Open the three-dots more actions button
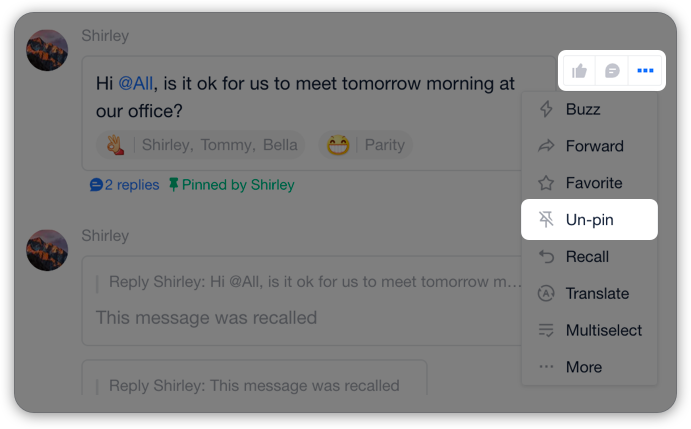The height and width of the screenshot is (429, 691). tap(645, 71)
